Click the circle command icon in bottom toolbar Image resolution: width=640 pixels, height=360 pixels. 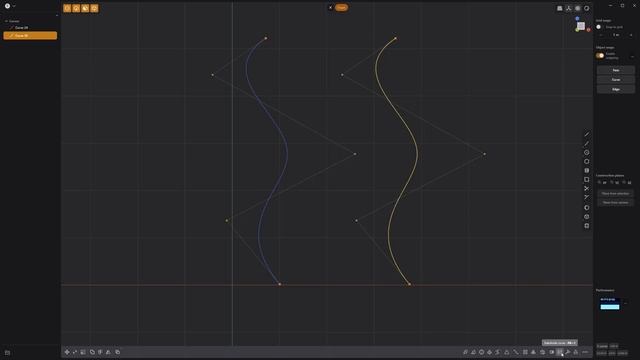point(482,352)
